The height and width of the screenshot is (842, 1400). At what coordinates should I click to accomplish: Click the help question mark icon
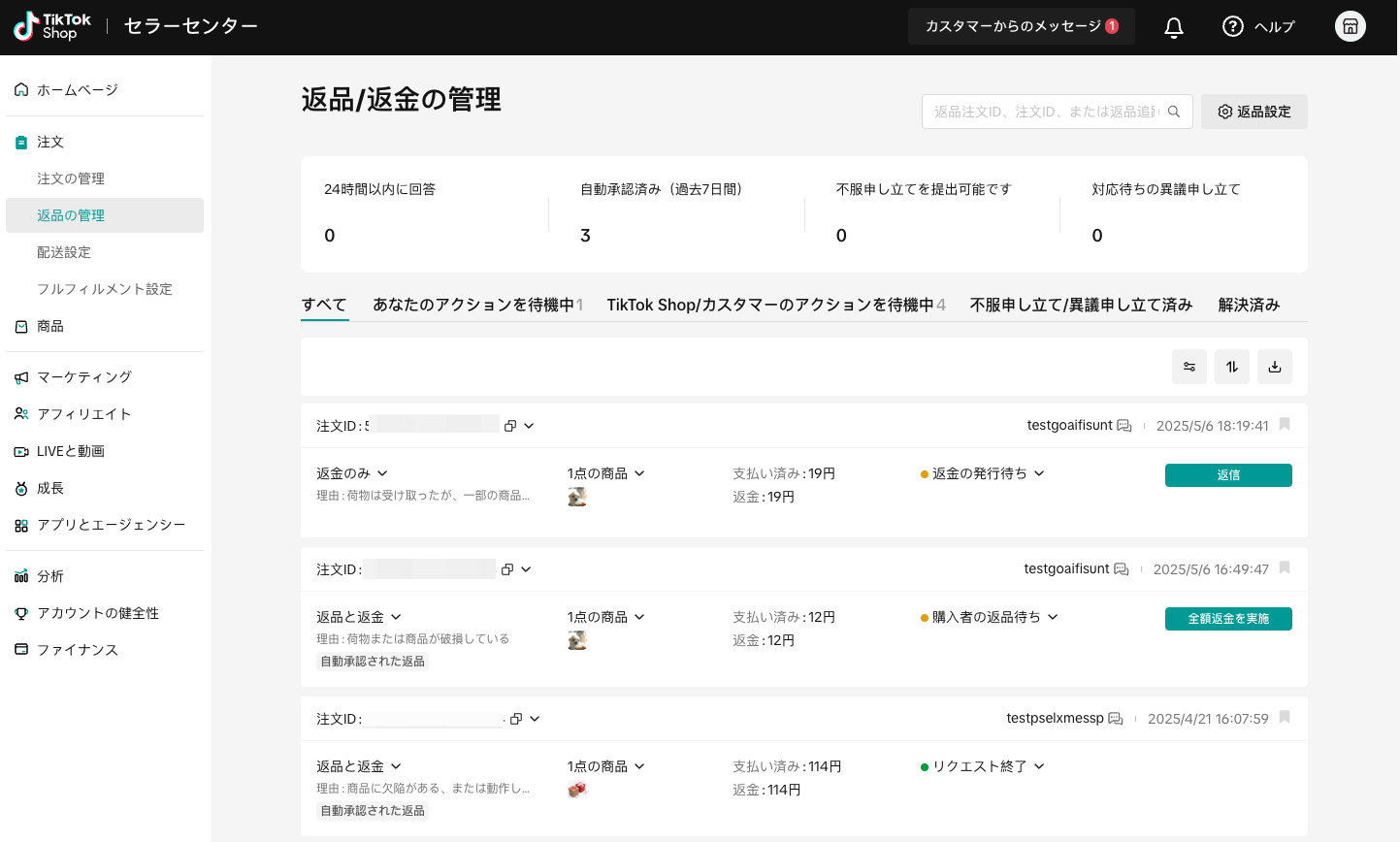(1232, 26)
